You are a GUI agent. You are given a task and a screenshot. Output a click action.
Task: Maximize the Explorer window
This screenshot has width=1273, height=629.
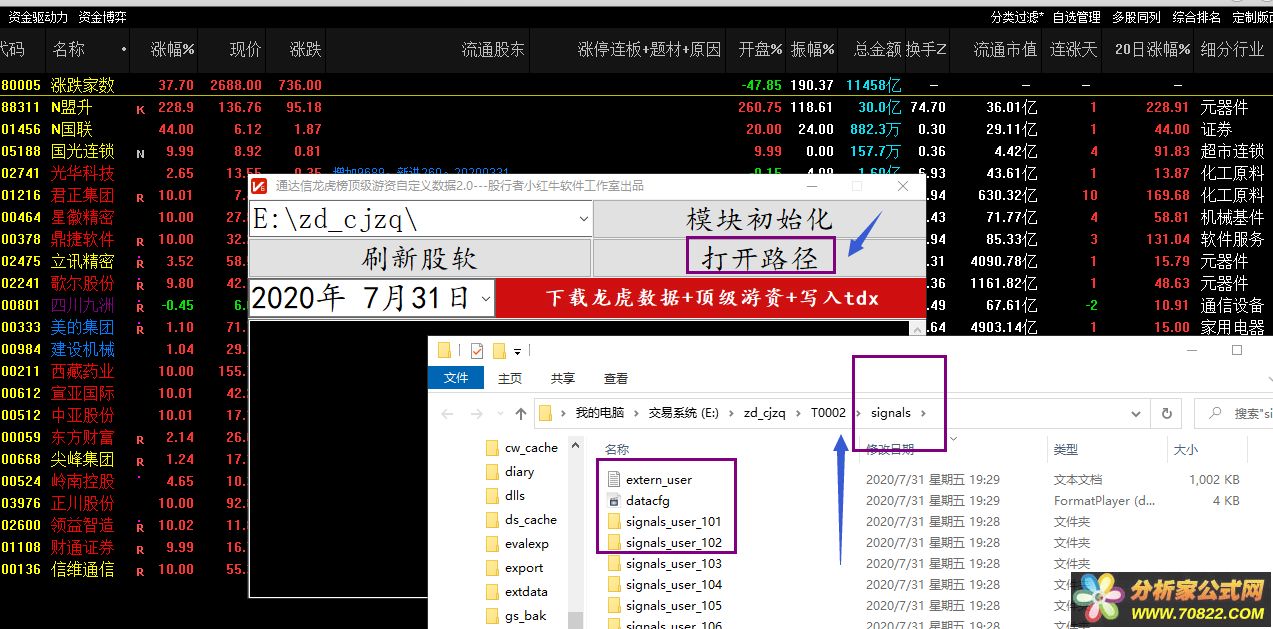pyautogui.click(x=1237, y=351)
